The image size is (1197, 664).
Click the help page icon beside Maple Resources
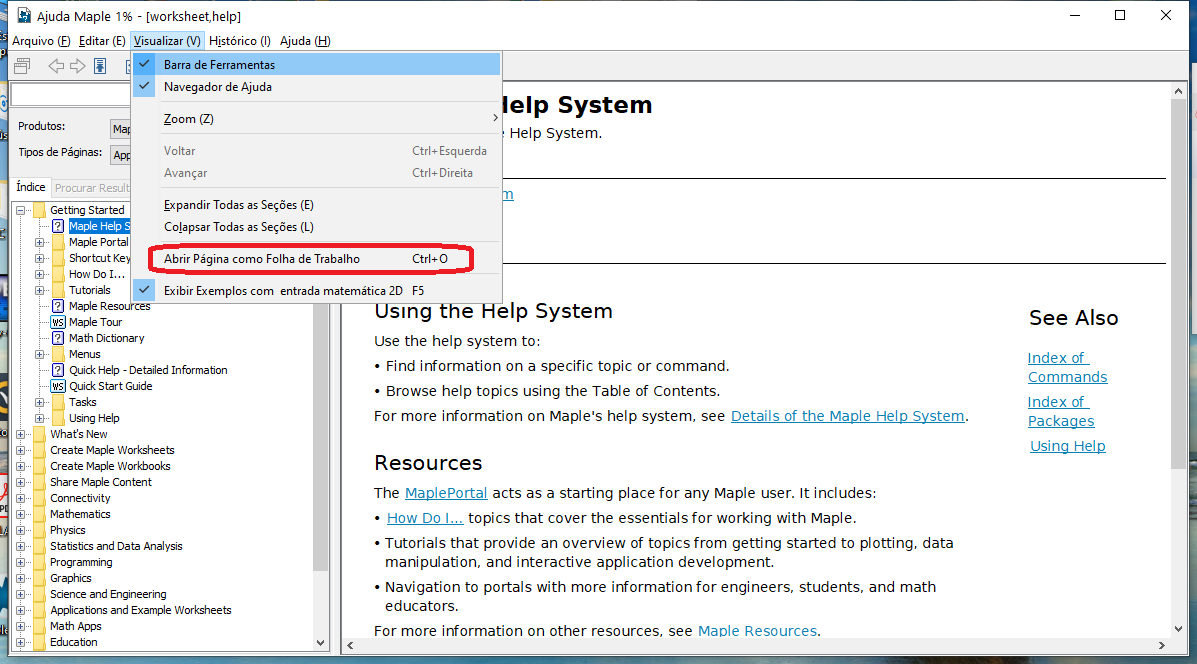pos(58,306)
